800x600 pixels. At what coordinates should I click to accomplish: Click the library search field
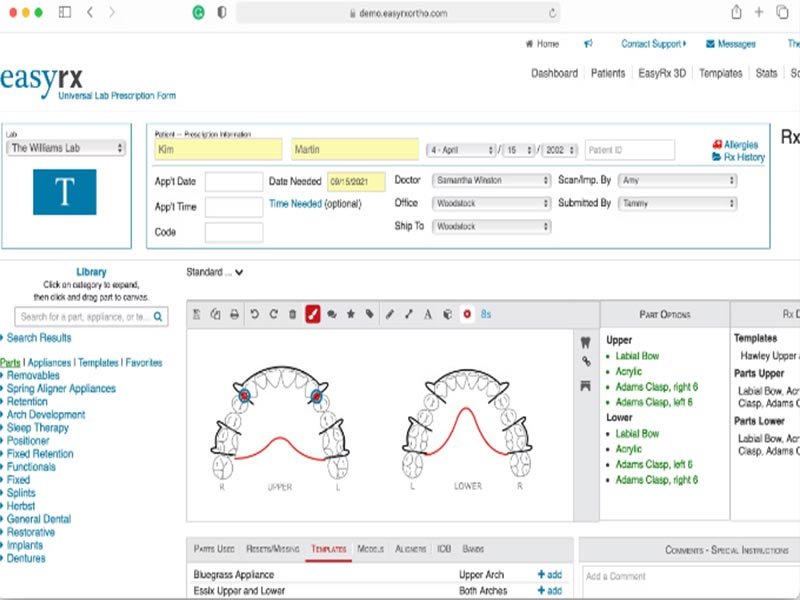85,317
